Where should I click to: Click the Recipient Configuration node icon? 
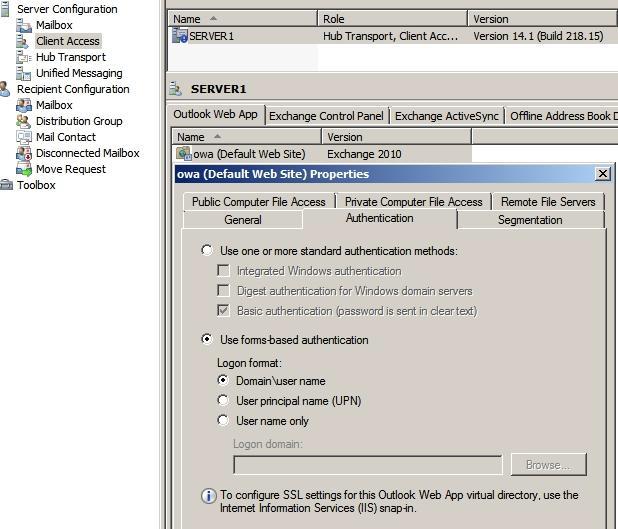(x=5, y=89)
